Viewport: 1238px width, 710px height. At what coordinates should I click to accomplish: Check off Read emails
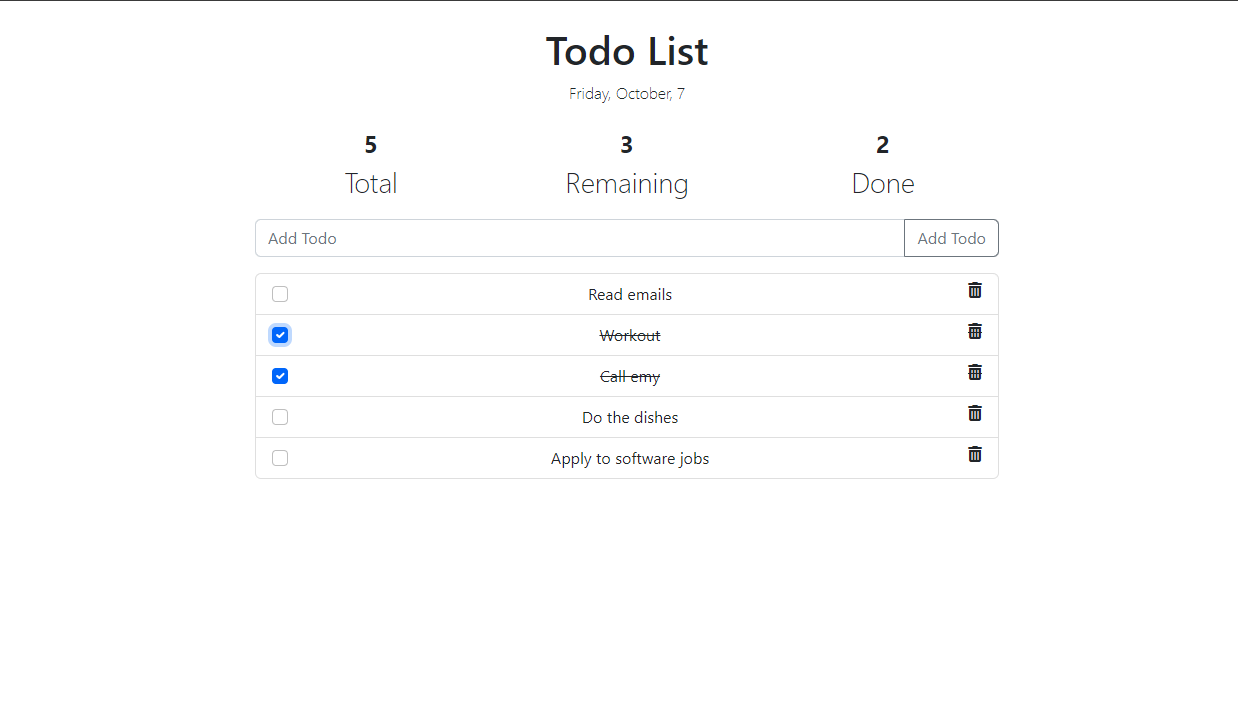click(x=280, y=294)
